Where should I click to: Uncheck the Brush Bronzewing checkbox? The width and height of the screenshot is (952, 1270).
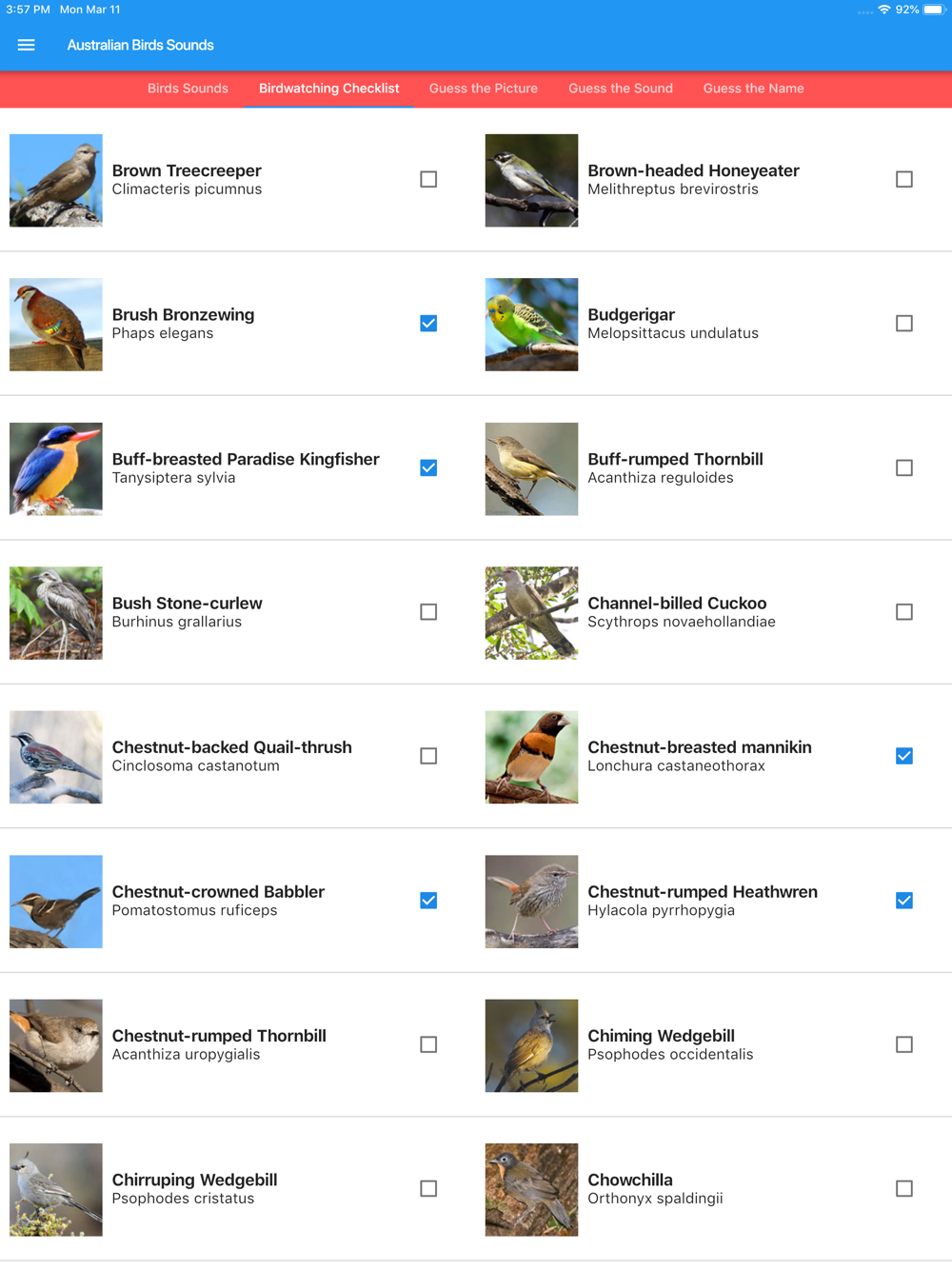click(428, 324)
